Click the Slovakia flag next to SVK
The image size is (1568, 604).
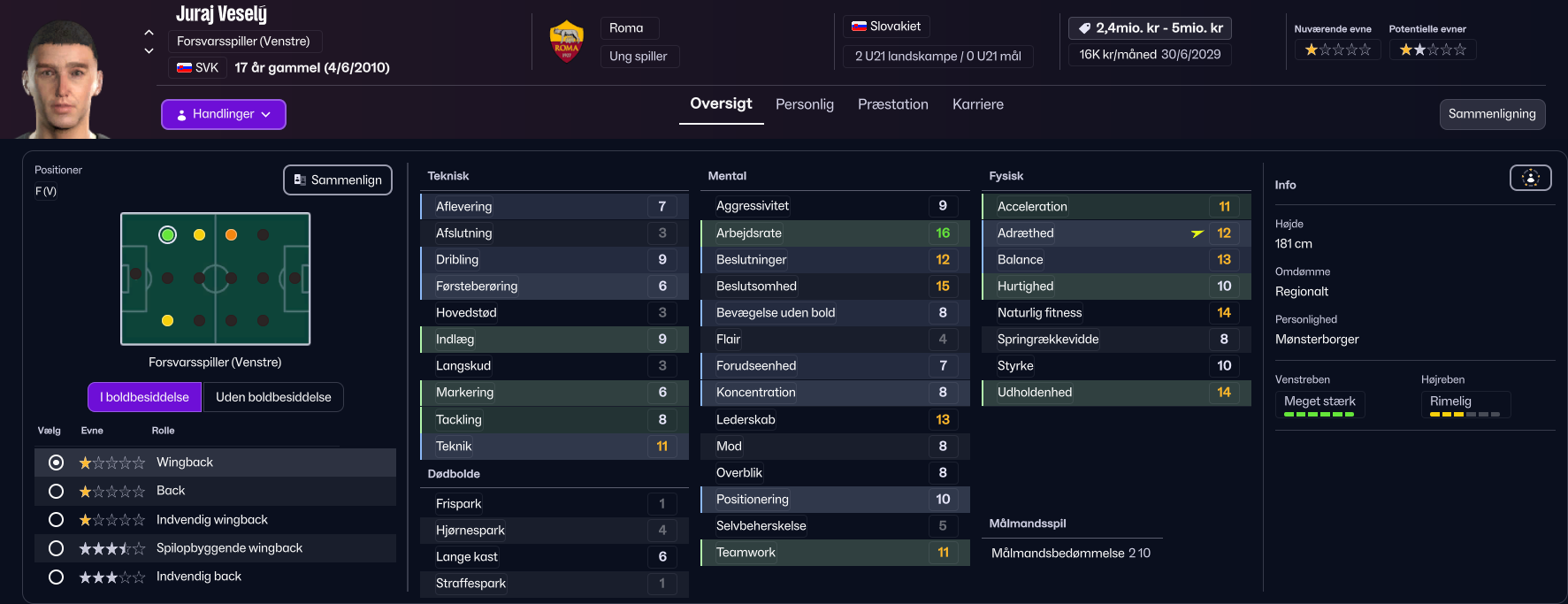click(185, 68)
